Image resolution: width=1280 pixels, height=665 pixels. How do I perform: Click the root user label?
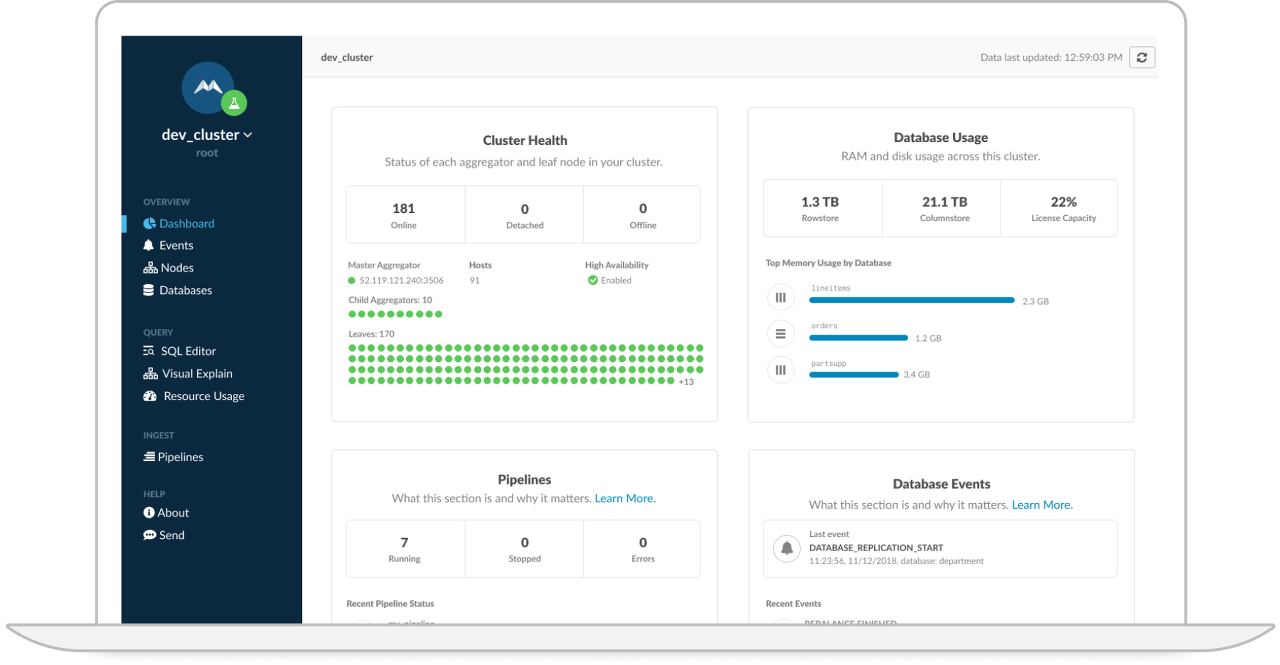pyautogui.click(x=207, y=153)
